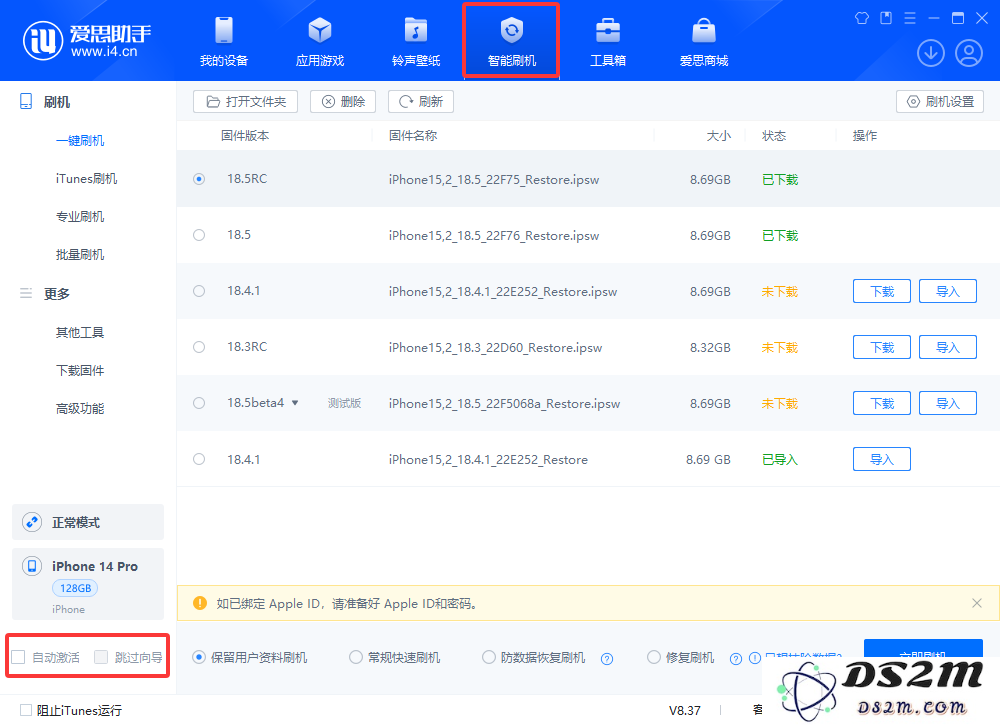This screenshot has height=725, width=1000.
Task: Click the iPhone15,2_18.5_22F76_Restore.ipsw file name
Action: (494, 235)
